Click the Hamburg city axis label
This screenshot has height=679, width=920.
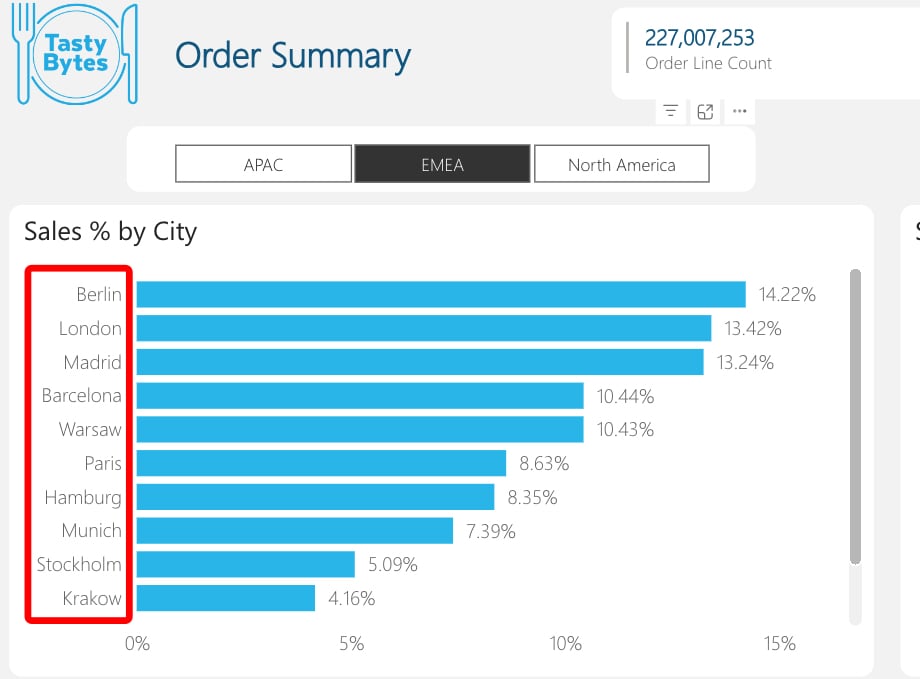83,497
